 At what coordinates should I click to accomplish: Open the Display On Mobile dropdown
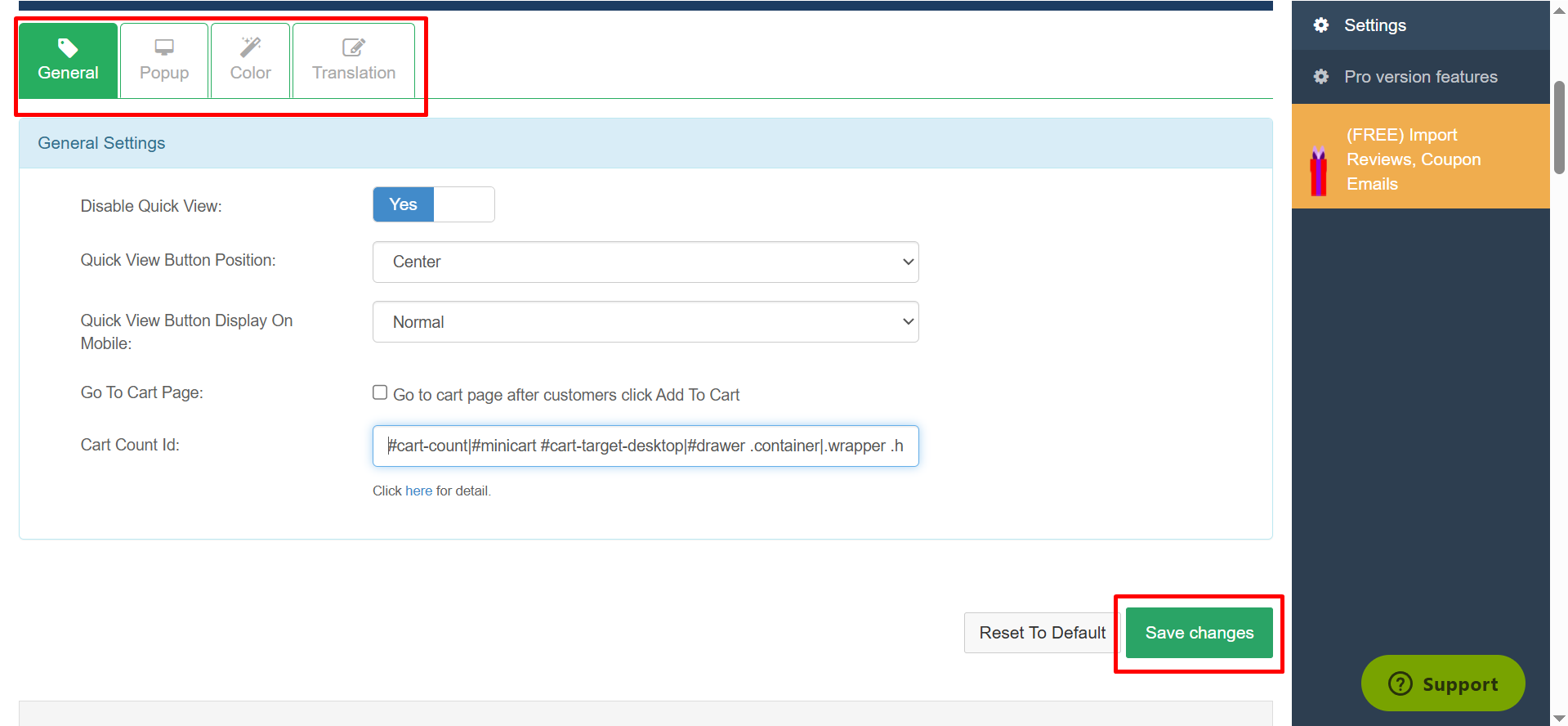tap(646, 322)
